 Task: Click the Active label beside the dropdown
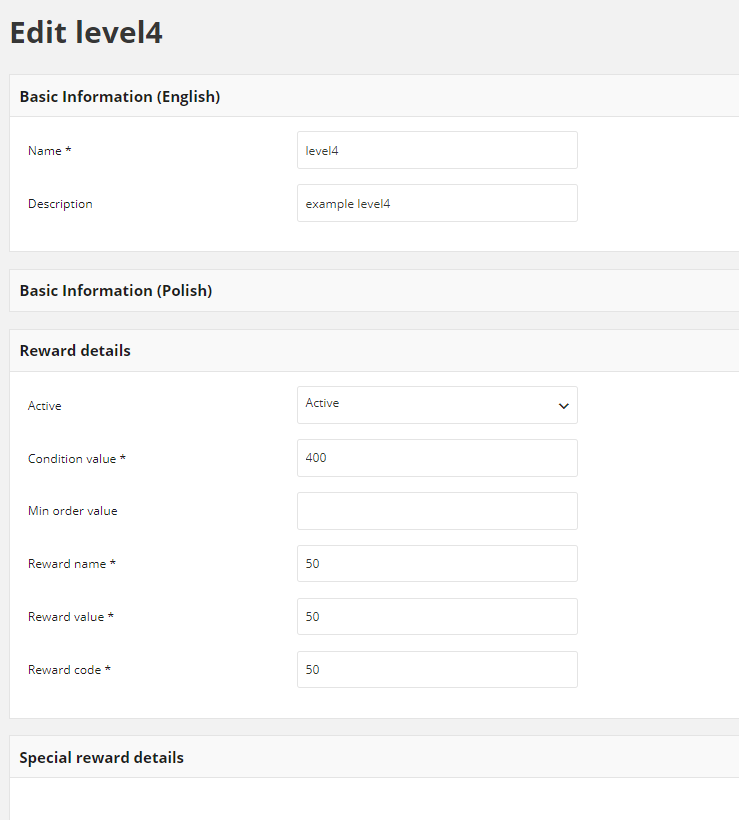pyautogui.click(x=44, y=406)
